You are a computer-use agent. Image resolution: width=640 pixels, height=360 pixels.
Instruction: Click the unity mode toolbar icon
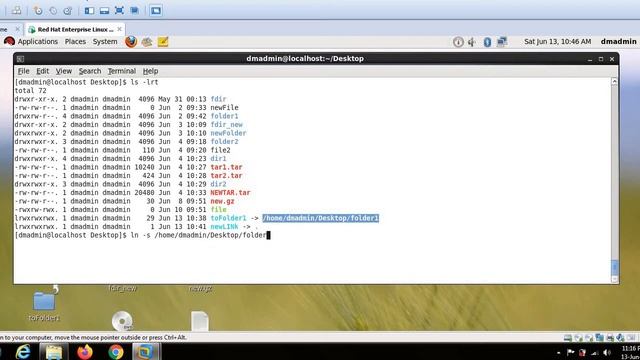134,11
